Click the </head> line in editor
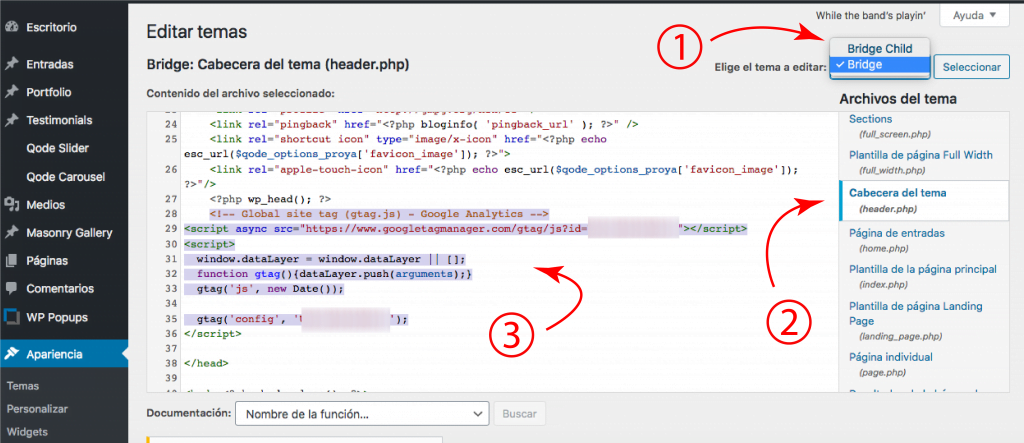 point(206,363)
